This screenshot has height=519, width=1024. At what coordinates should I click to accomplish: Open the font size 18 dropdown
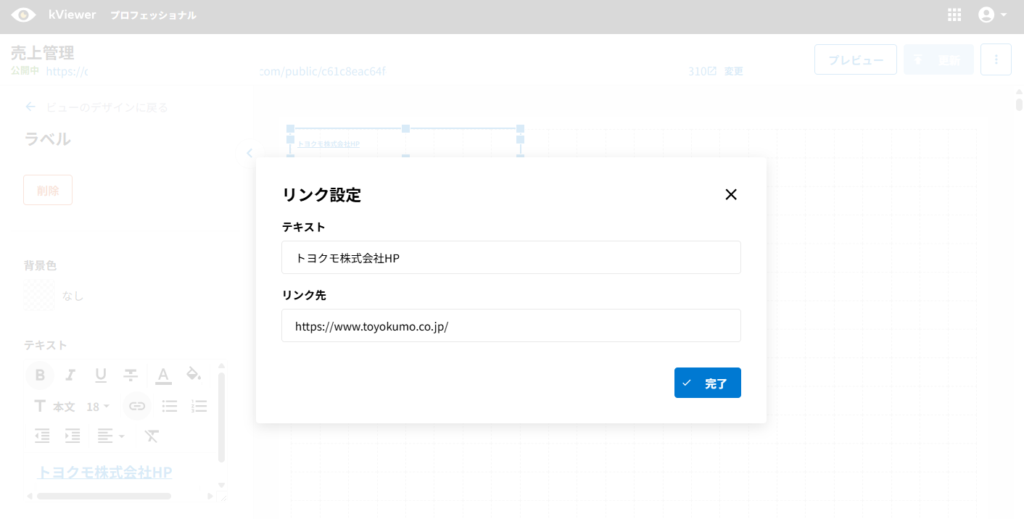(98, 407)
